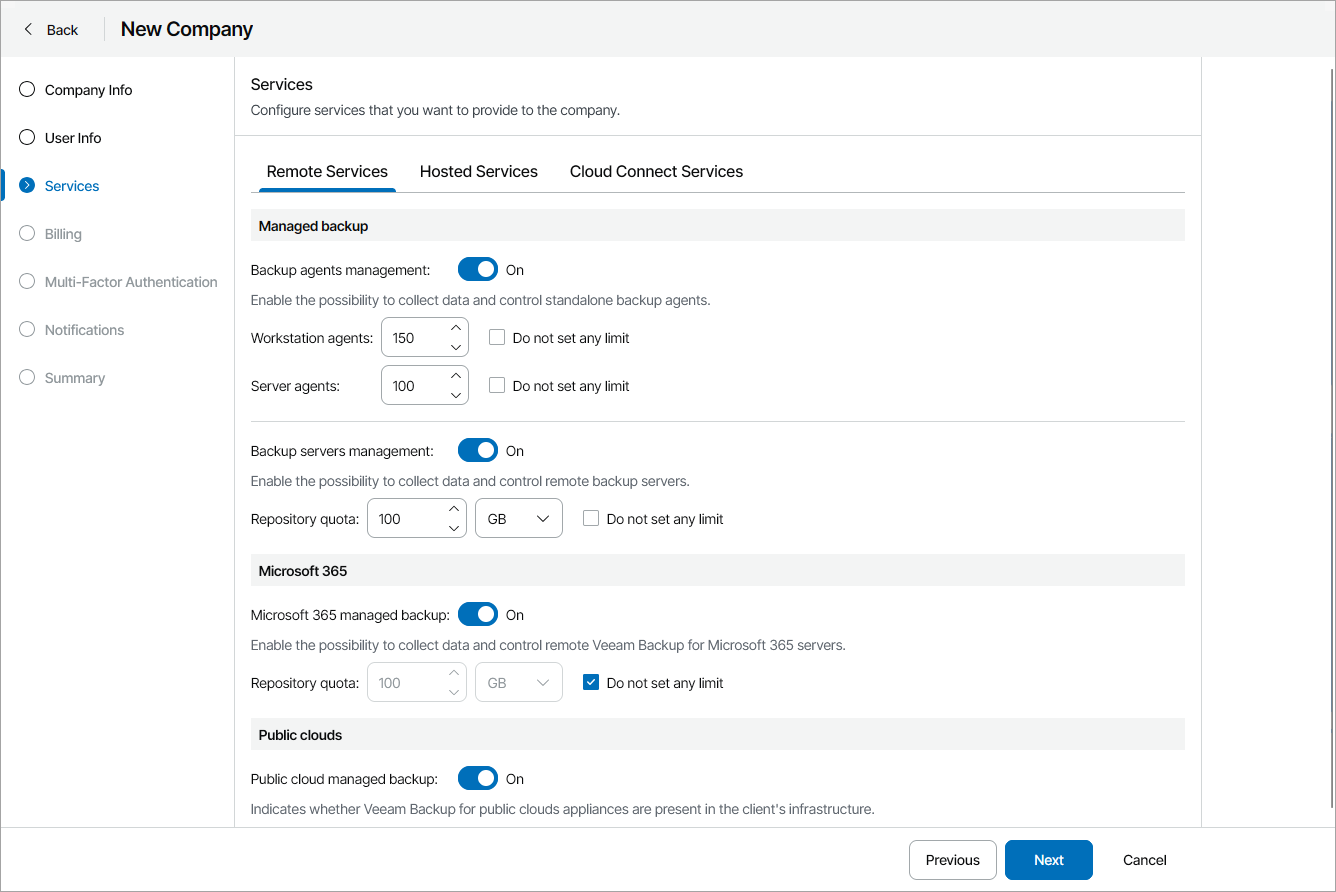Click the Back arrow icon

[x=27, y=29]
